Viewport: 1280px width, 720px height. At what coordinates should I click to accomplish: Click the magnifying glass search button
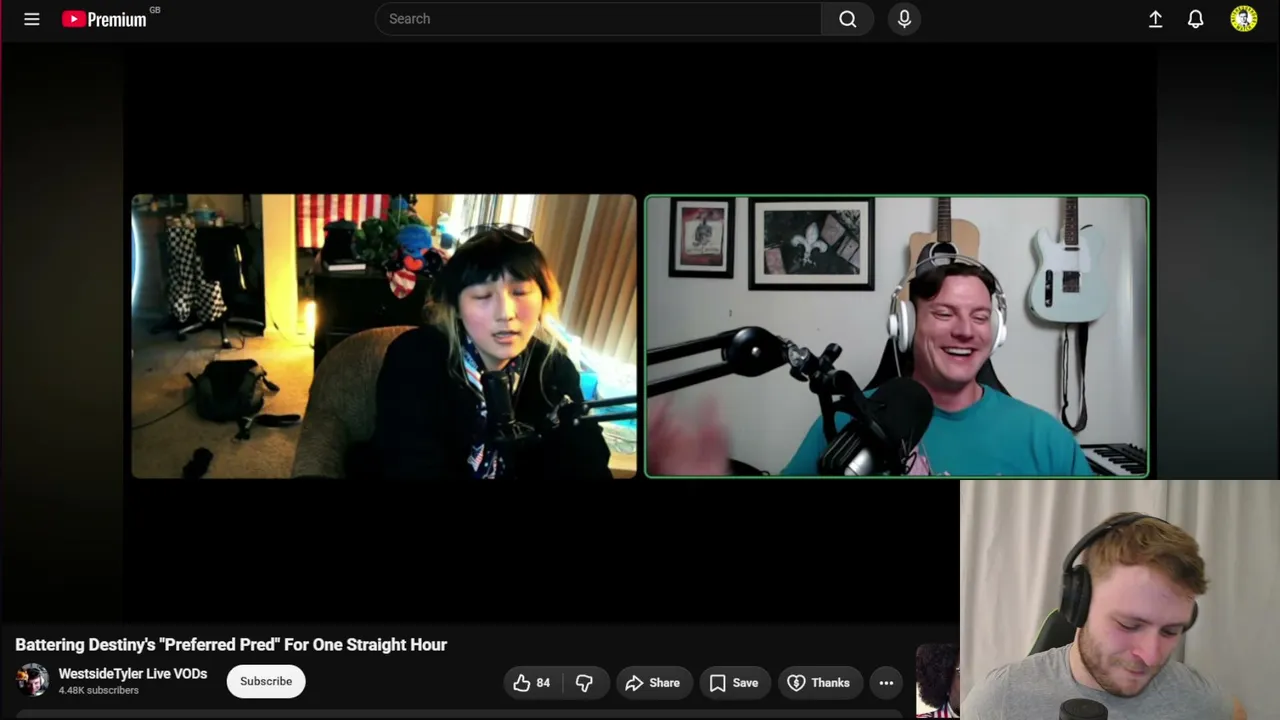pyautogui.click(x=847, y=19)
